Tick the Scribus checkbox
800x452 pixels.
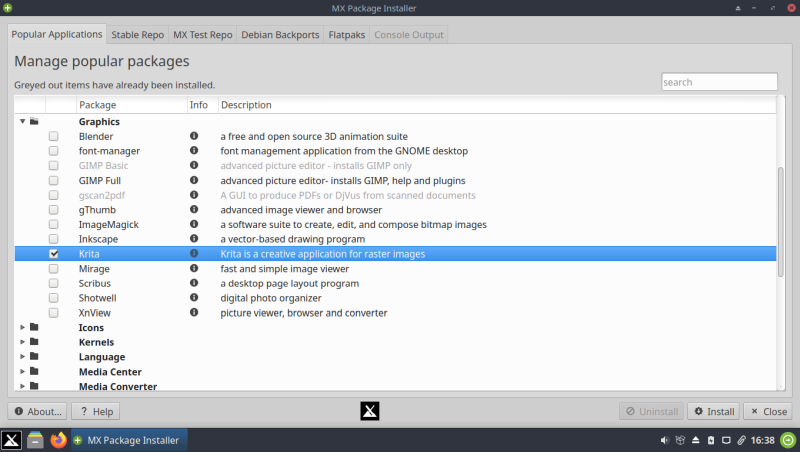point(54,283)
